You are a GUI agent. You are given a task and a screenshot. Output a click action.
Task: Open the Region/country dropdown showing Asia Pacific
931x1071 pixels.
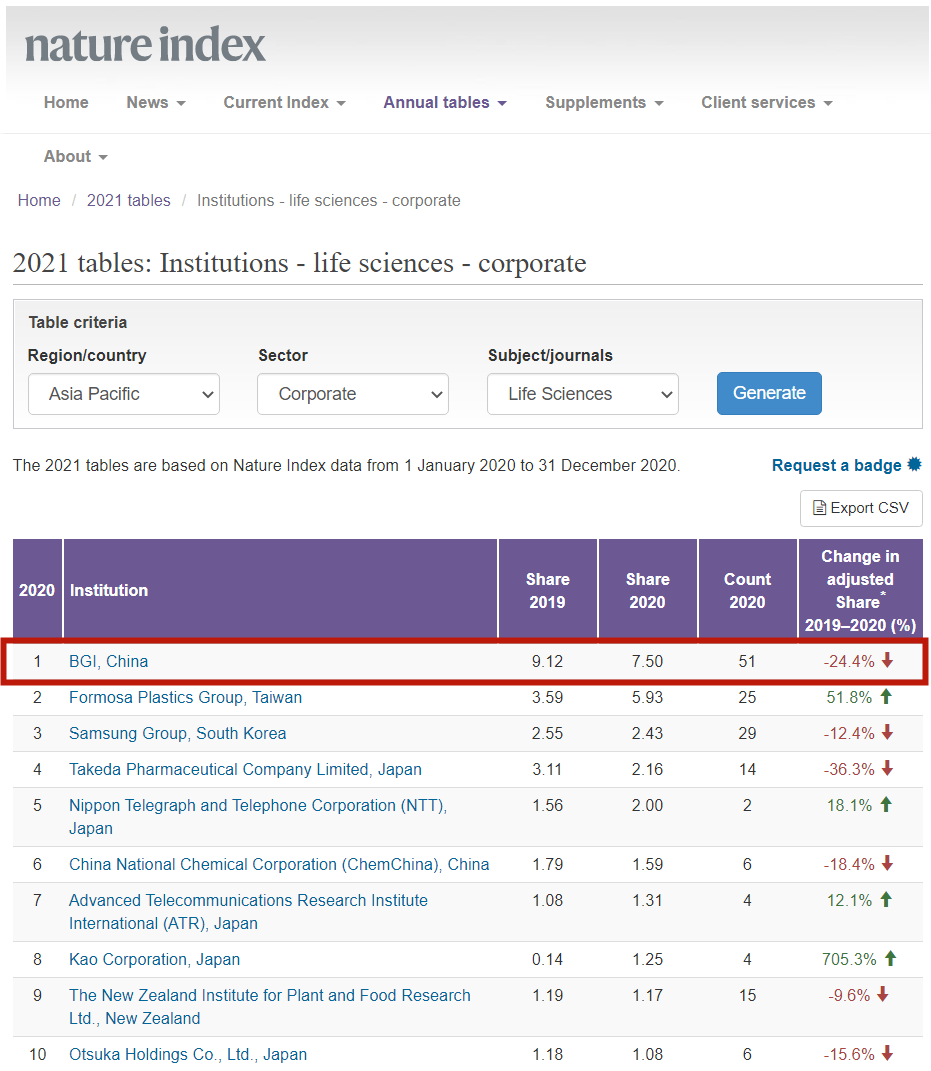[x=124, y=394]
